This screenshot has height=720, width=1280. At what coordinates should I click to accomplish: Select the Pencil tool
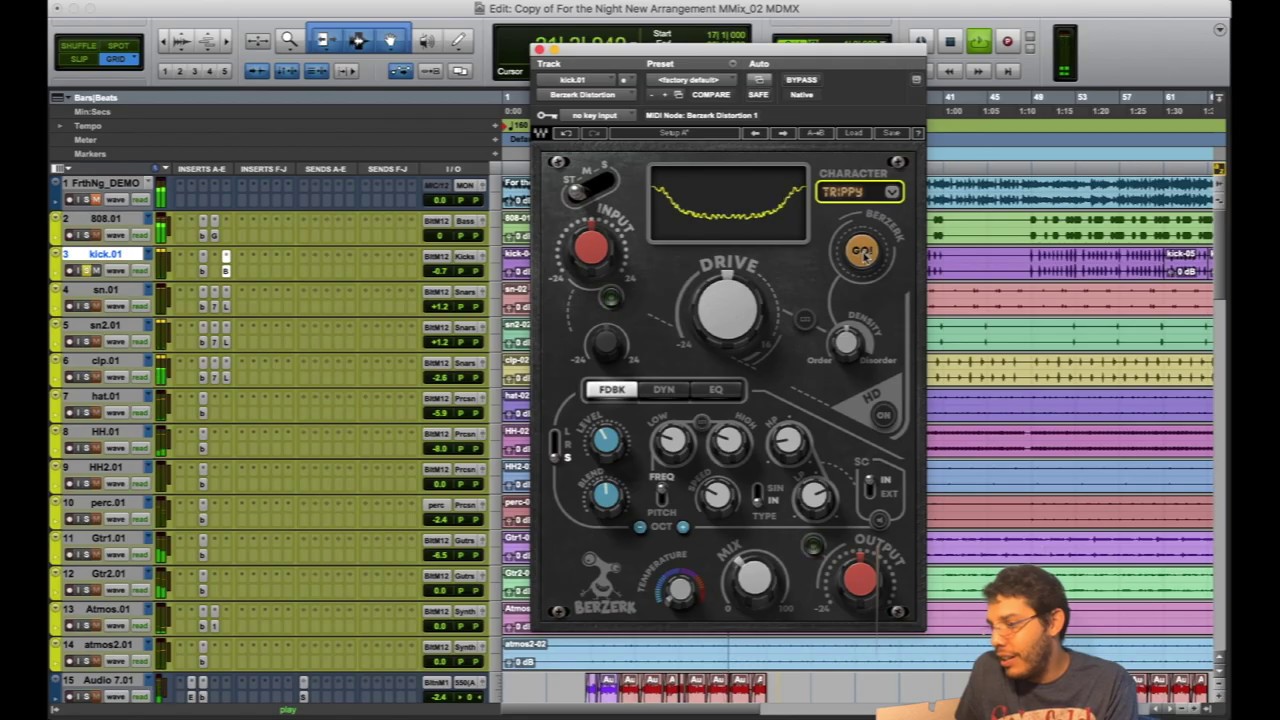458,41
